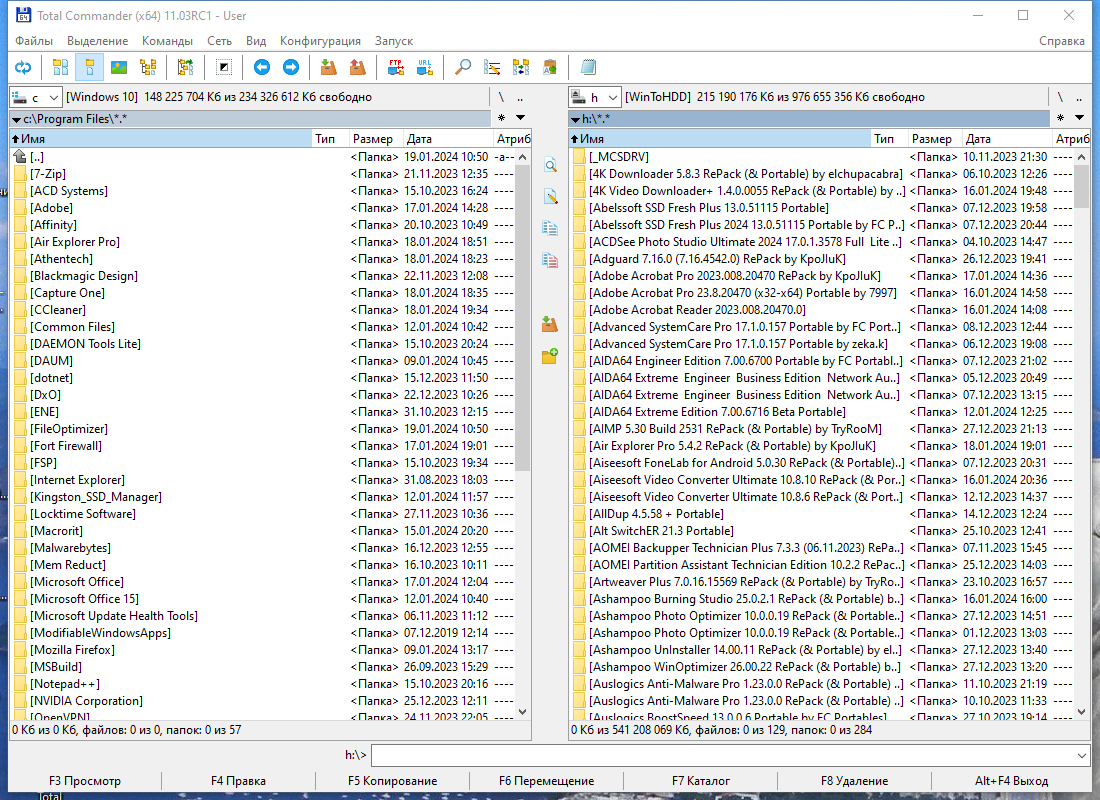Open the Конфигурация menu
The height and width of the screenshot is (800, 1100).
coord(320,41)
